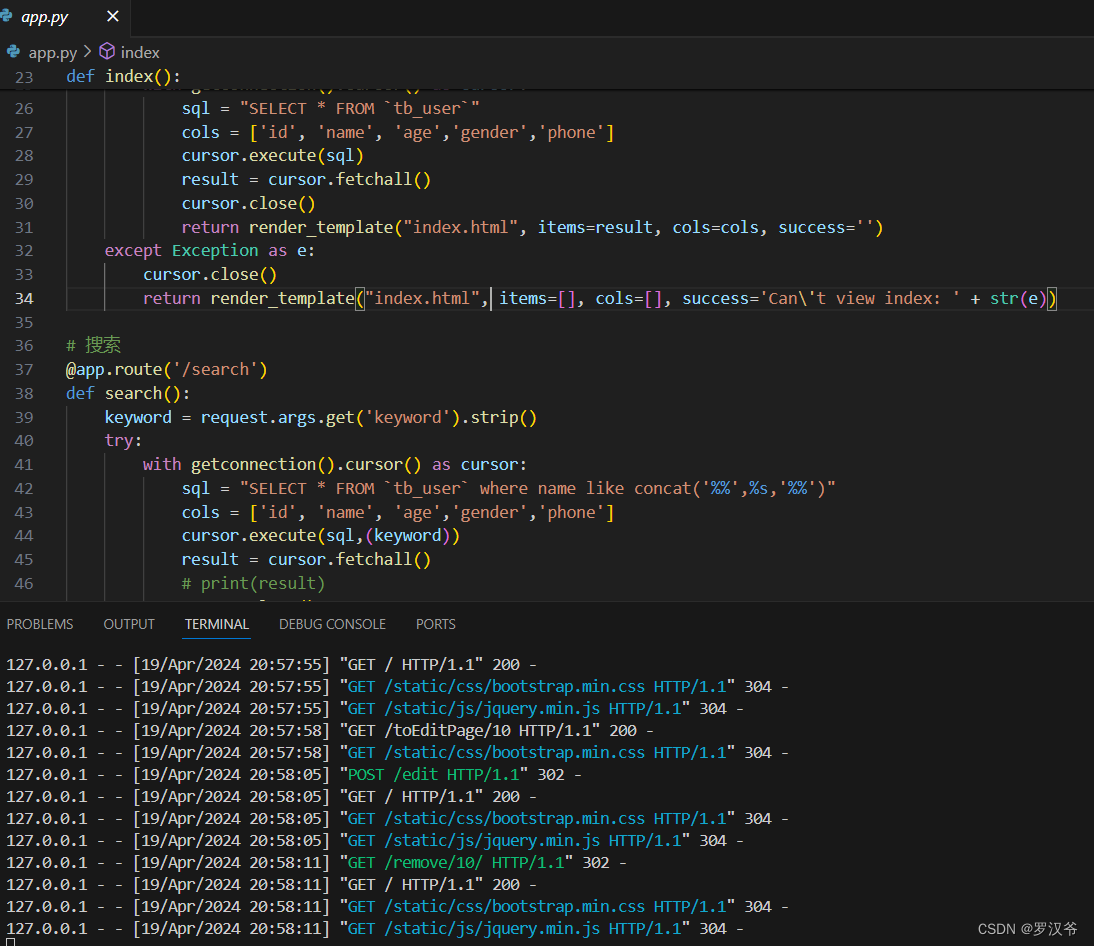Click 'cursor.execute(sql,(keyword))' on line 44

[x=321, y=536]
